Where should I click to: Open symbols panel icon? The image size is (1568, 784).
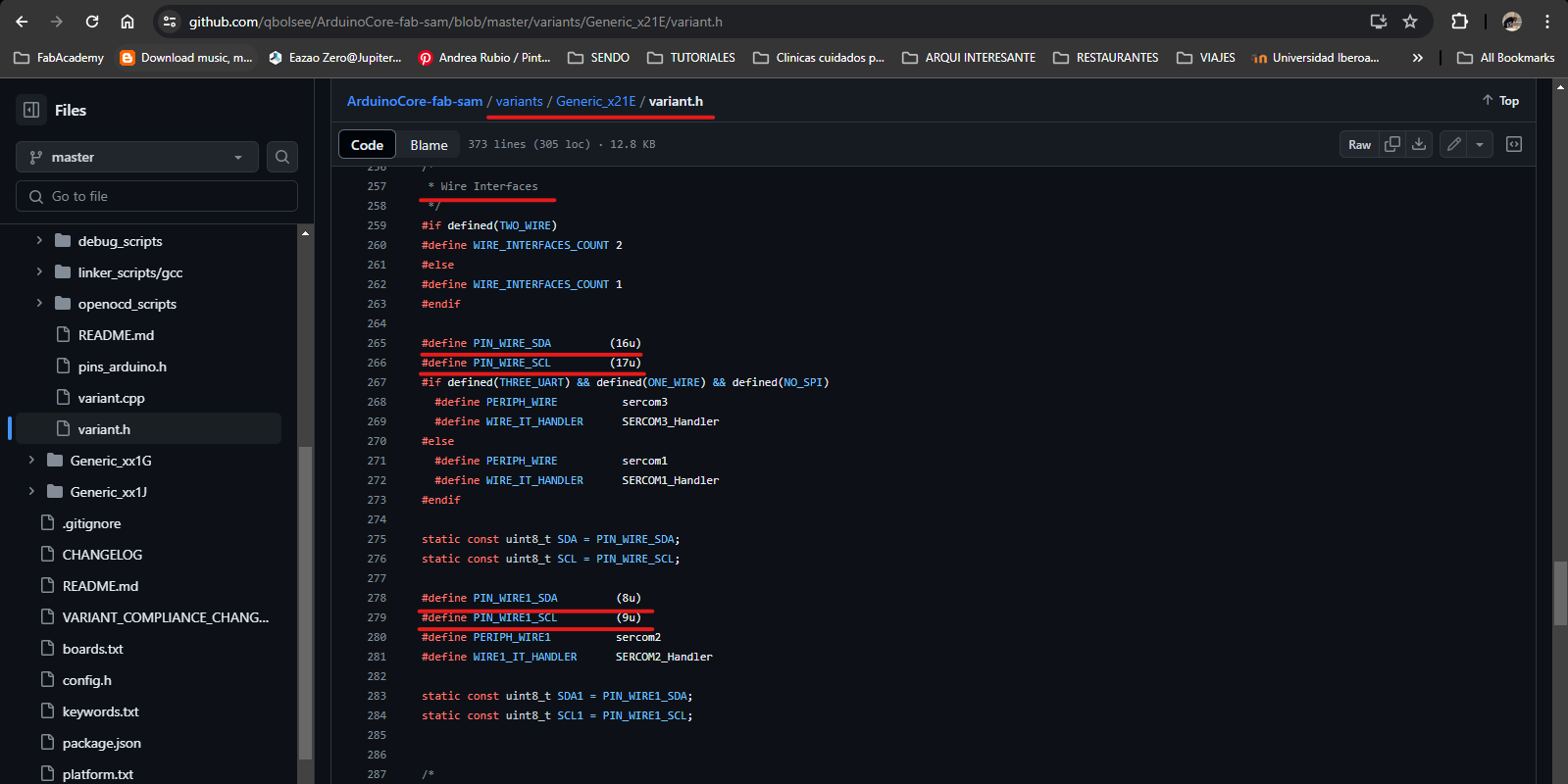coord(1514,144)
